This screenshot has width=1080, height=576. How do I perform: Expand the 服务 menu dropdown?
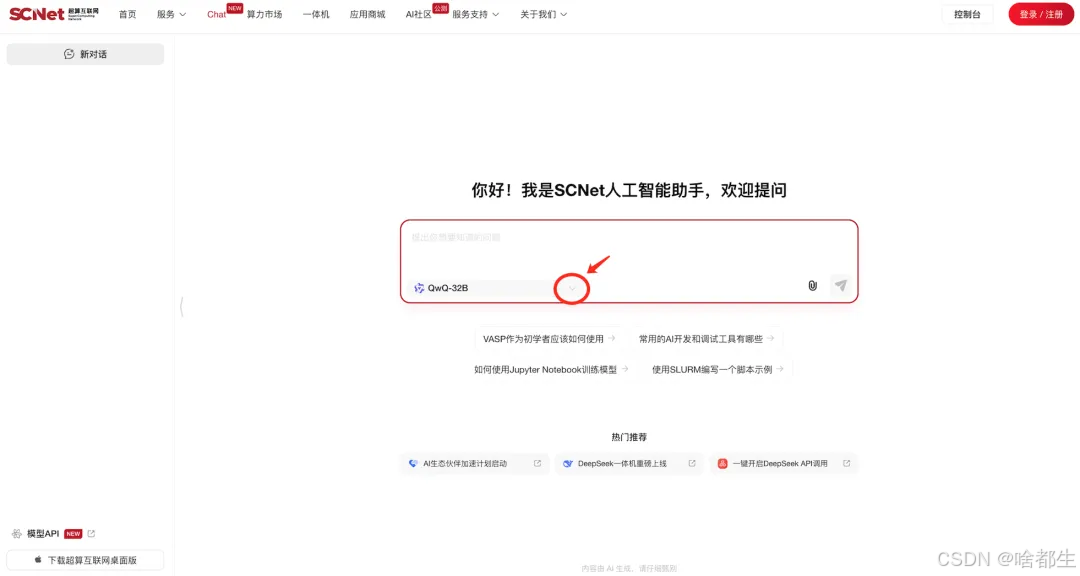pos(183,14)
